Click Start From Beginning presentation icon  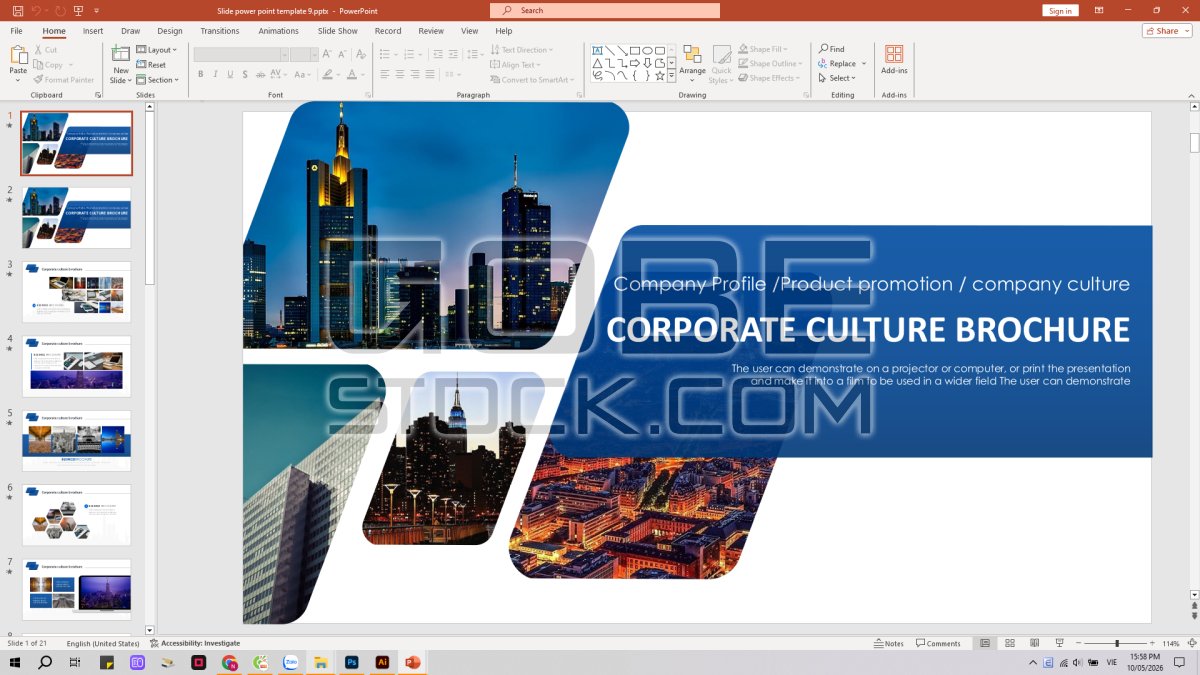[80, 10]
